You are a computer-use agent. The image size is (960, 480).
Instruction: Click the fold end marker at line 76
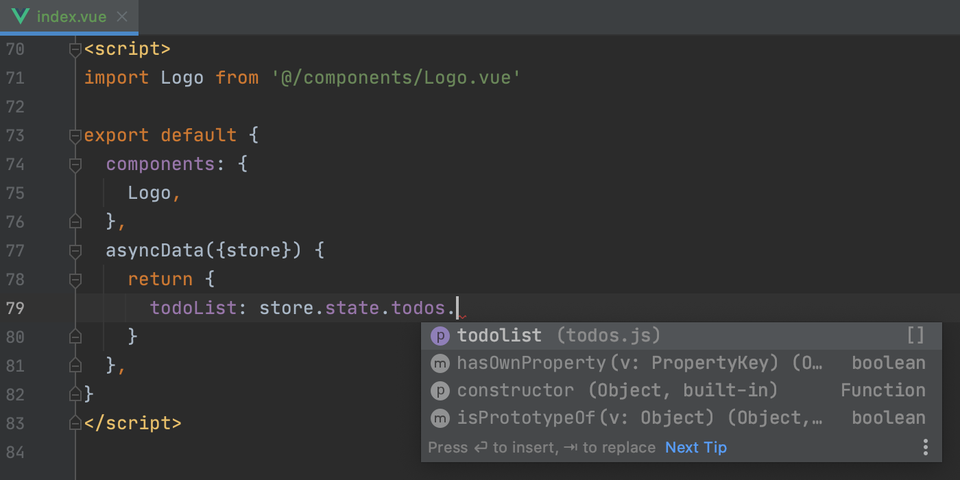(x=74, y=221)
